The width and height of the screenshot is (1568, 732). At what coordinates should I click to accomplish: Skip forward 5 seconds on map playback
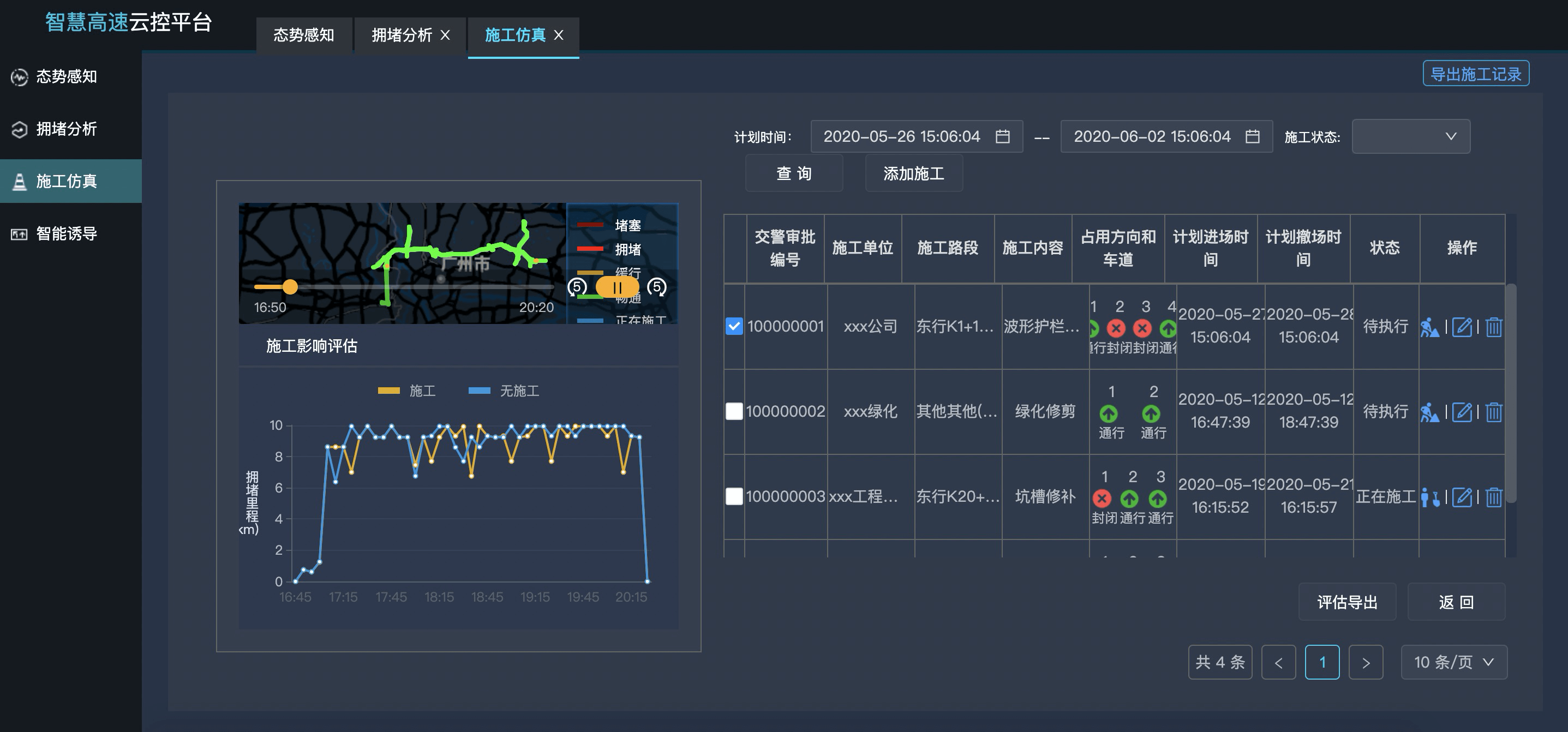pos(657,286)
